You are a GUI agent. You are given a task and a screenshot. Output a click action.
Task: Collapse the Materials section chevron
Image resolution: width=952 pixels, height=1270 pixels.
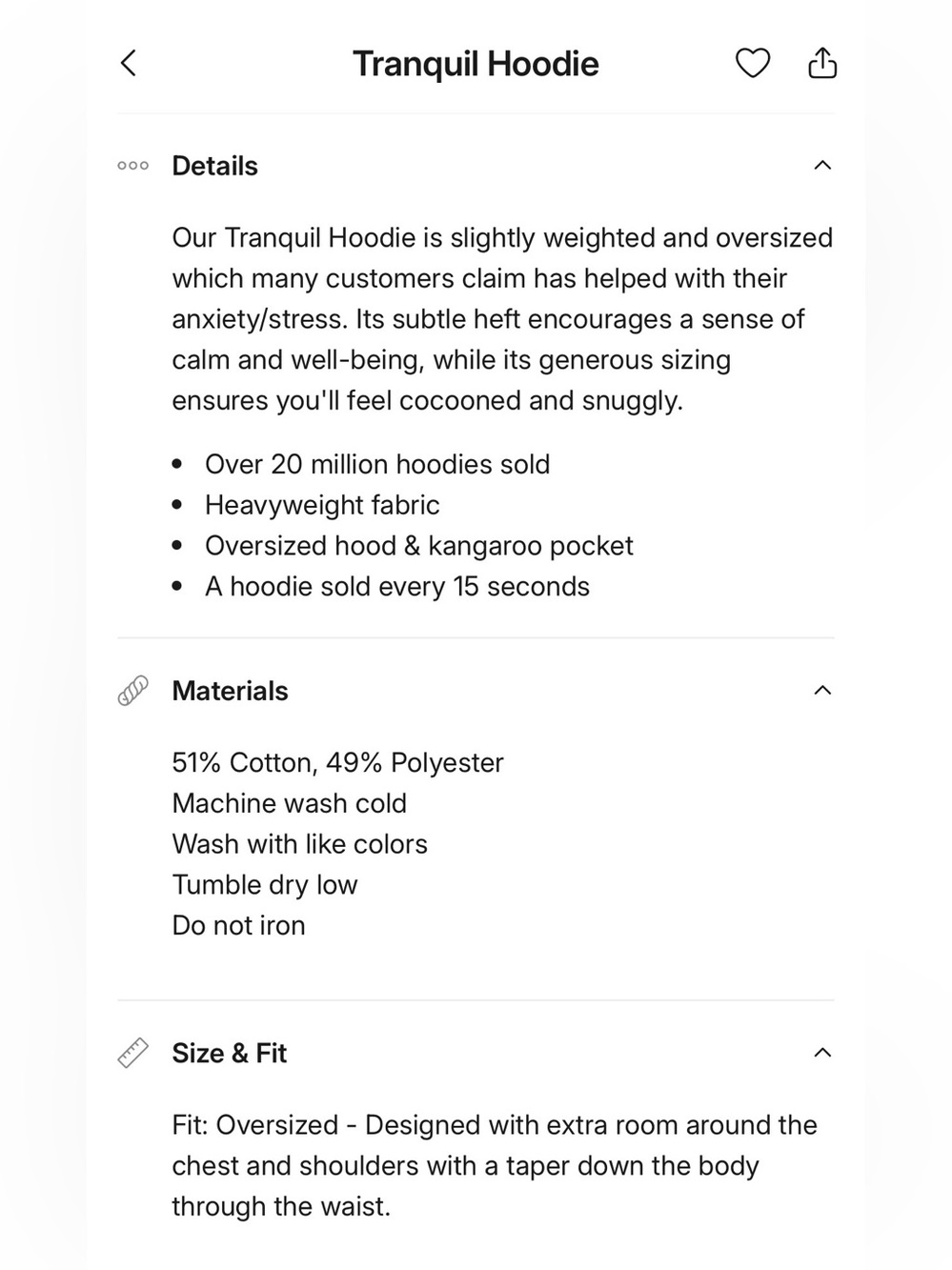[x=822, y=691]
